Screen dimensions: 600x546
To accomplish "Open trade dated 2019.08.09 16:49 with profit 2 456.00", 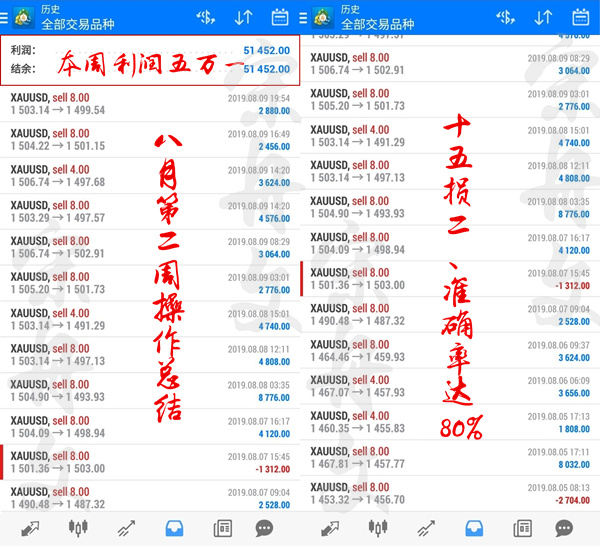I will coord(150,140).
